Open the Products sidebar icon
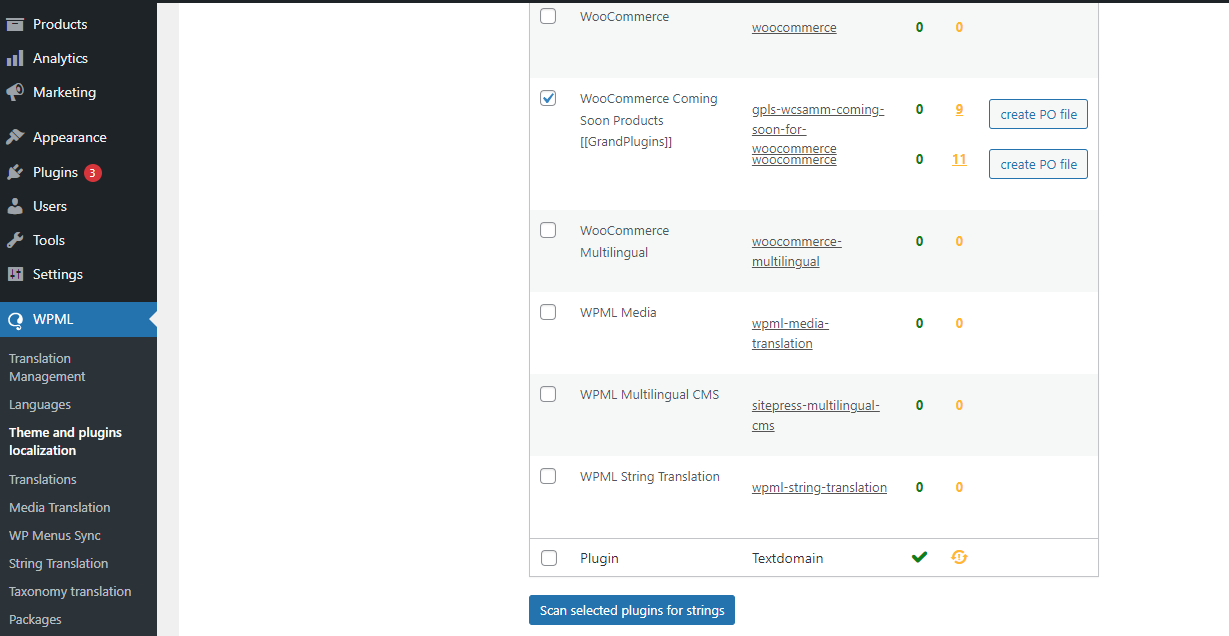The height and width of the screenshot is (636, 1229). (17, 24)
